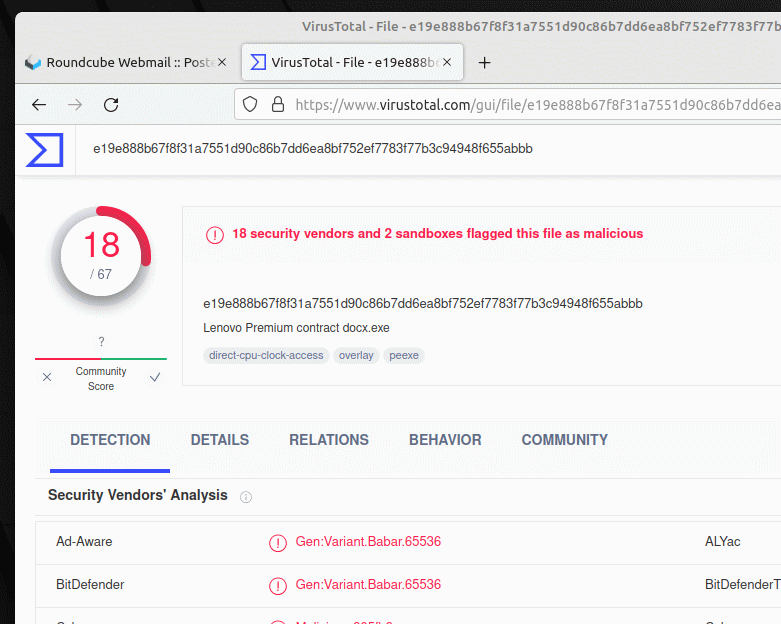Viewport: 781px width, 624px height.
Task: Vote malicious with the community X icon
Action: pyautogui.click(x=47, y=377)
